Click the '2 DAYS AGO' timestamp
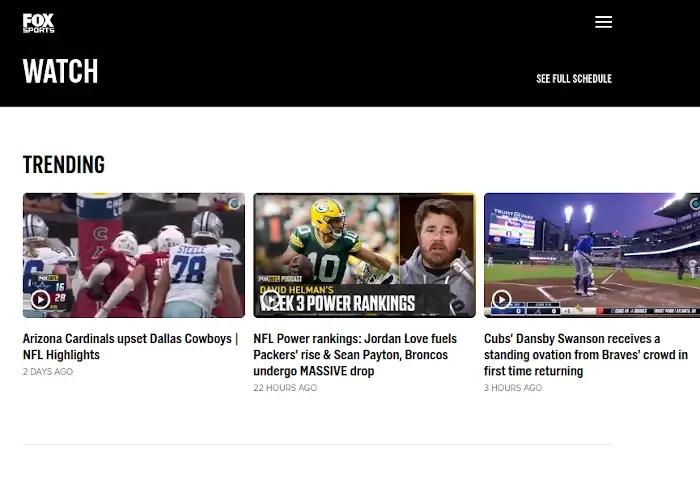The width and height of the screenshot is (700, 484). (48, 371)
